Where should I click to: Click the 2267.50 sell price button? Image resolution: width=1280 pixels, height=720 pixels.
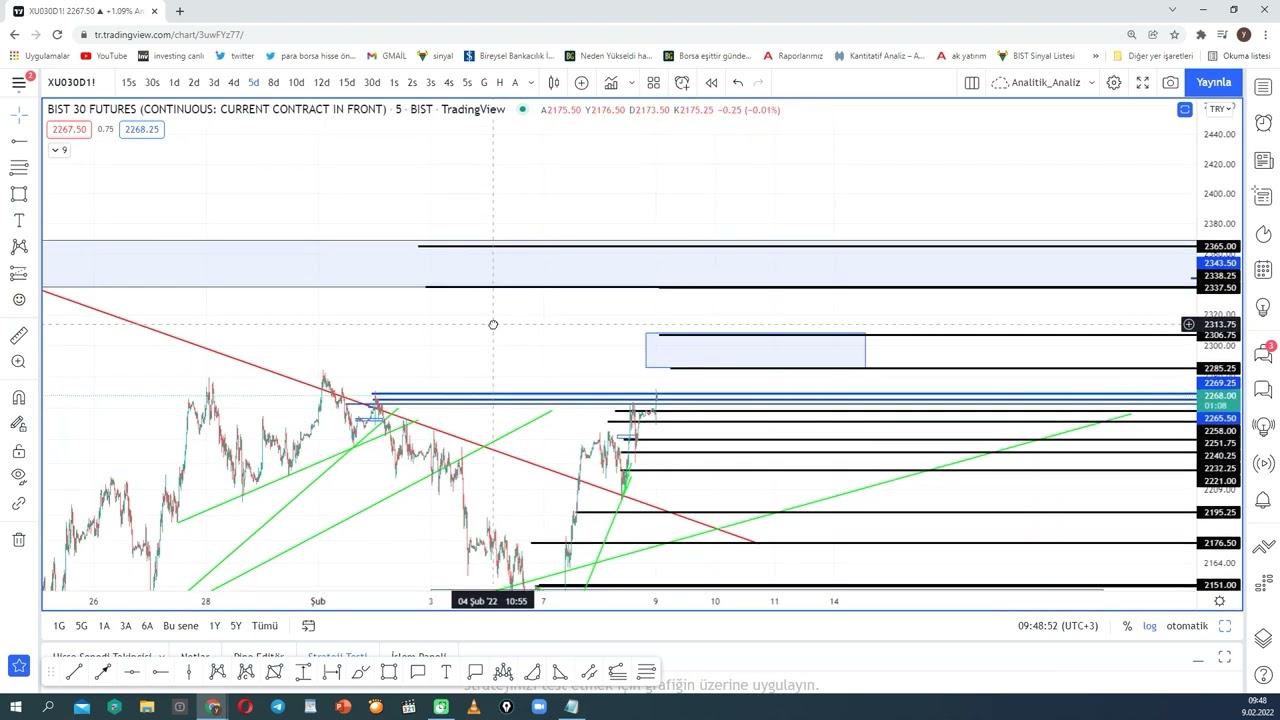click(x=70, y=129)
